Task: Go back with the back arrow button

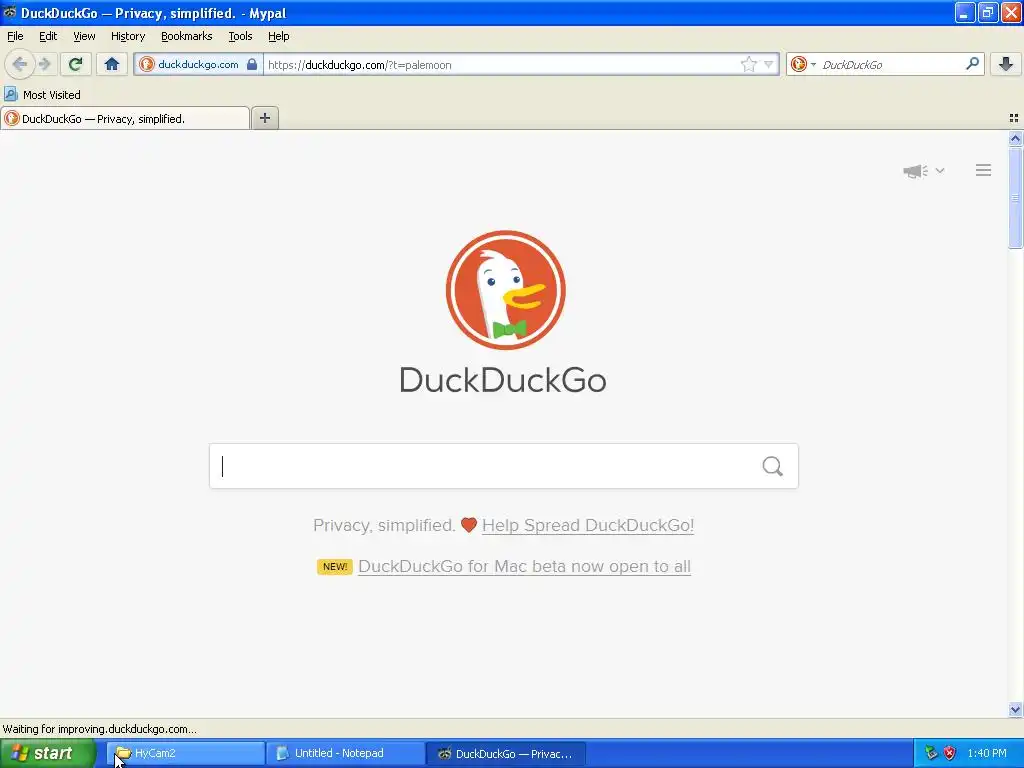Action: click(x=20, y=64)
